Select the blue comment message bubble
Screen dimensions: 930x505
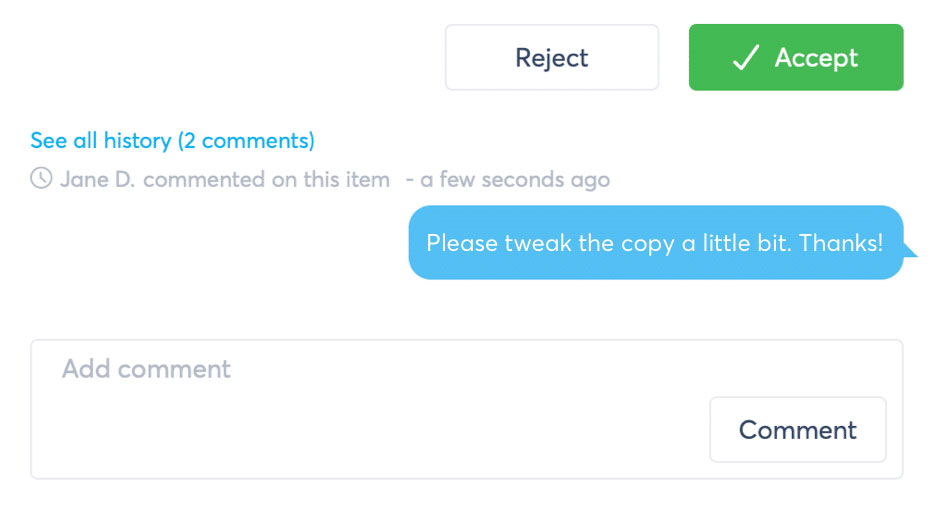[656, 243]
